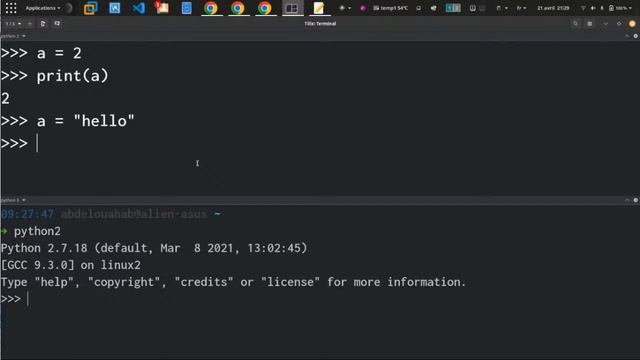Close the top terminal pane

click(x=636, y=36)
